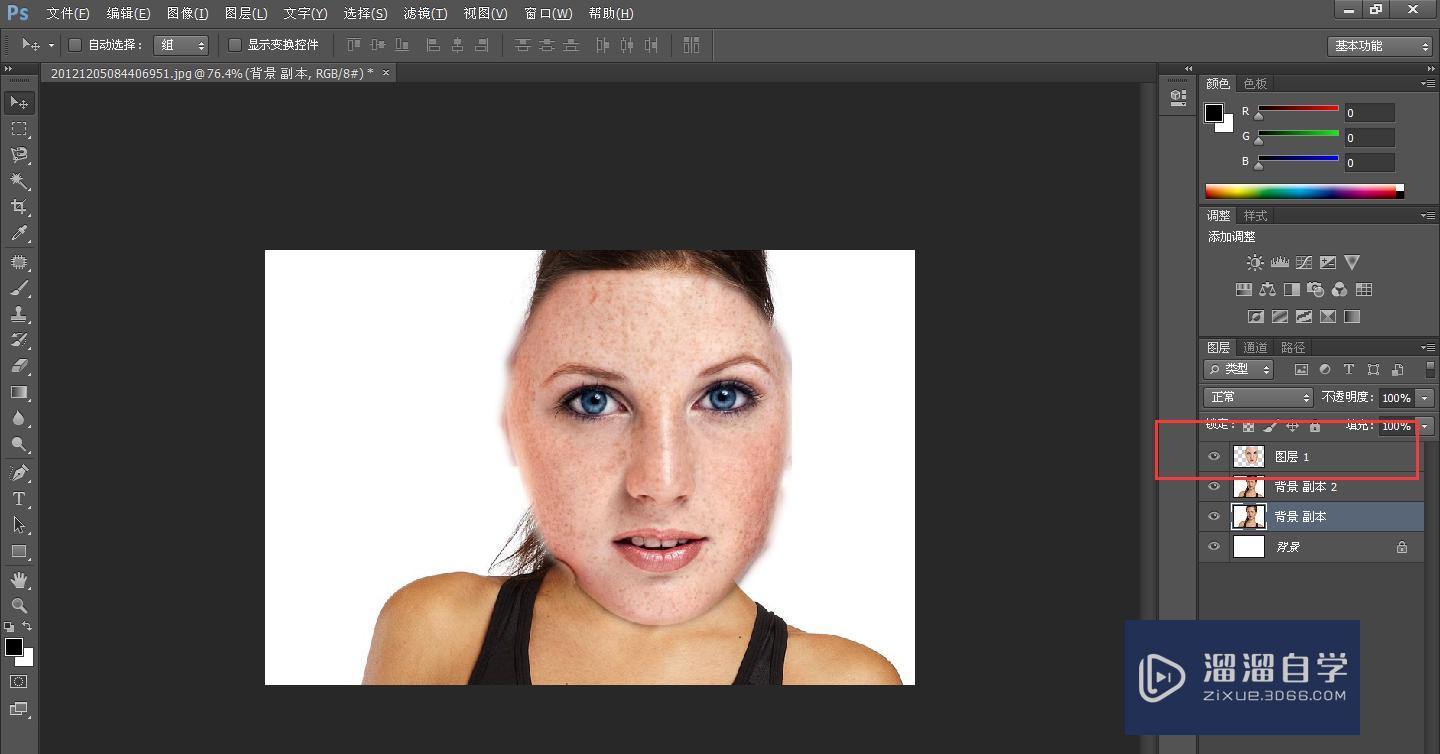This screenshot has height=754, width=1440.
Task: Click the R channel value field
Action: click(x=1368, y=113)
